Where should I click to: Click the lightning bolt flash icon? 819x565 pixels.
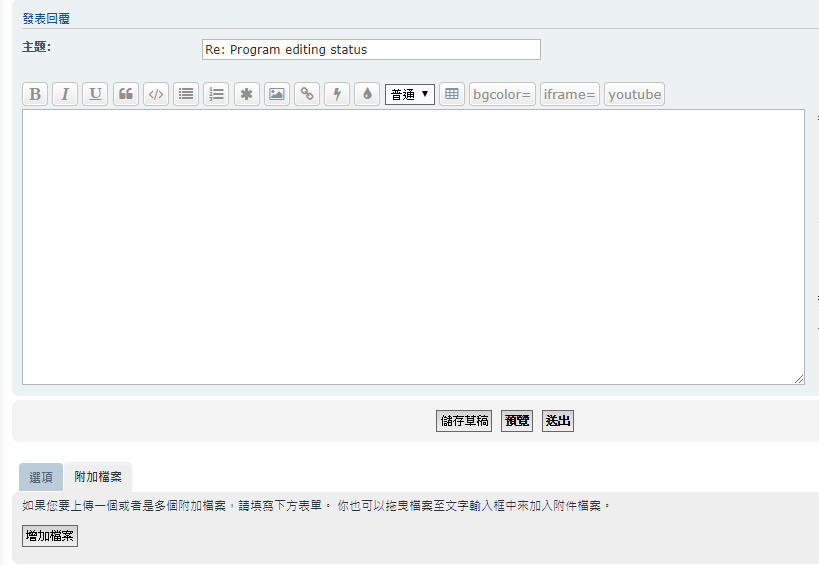[x=337, y=94]
